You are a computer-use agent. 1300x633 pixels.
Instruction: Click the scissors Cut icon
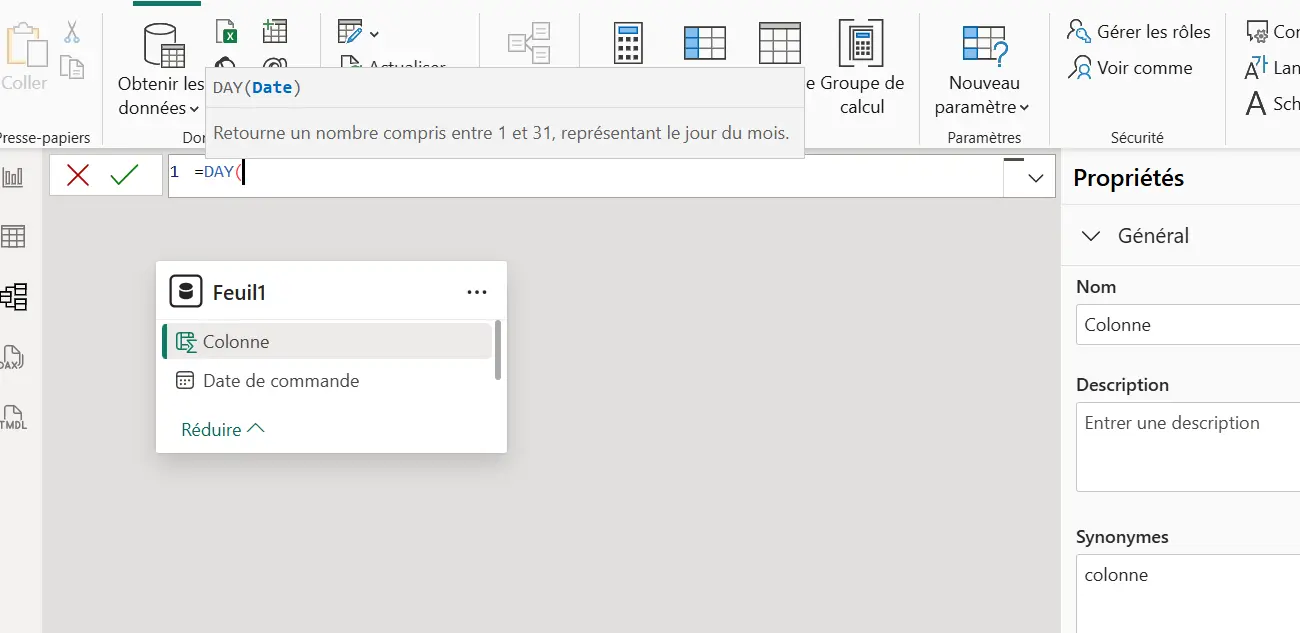72,32
